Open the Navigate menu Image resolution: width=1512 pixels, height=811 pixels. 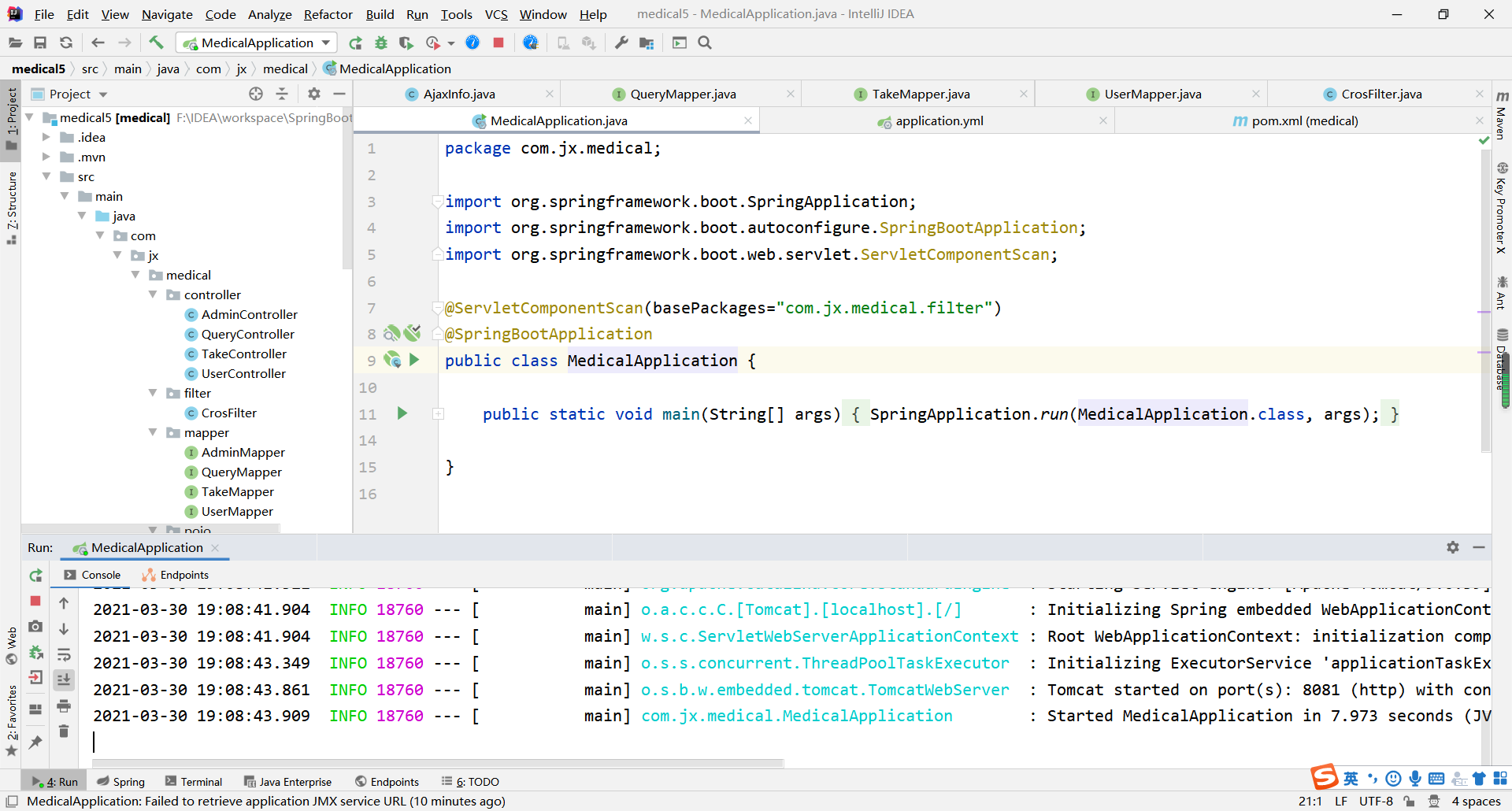(x=167, y=14)
